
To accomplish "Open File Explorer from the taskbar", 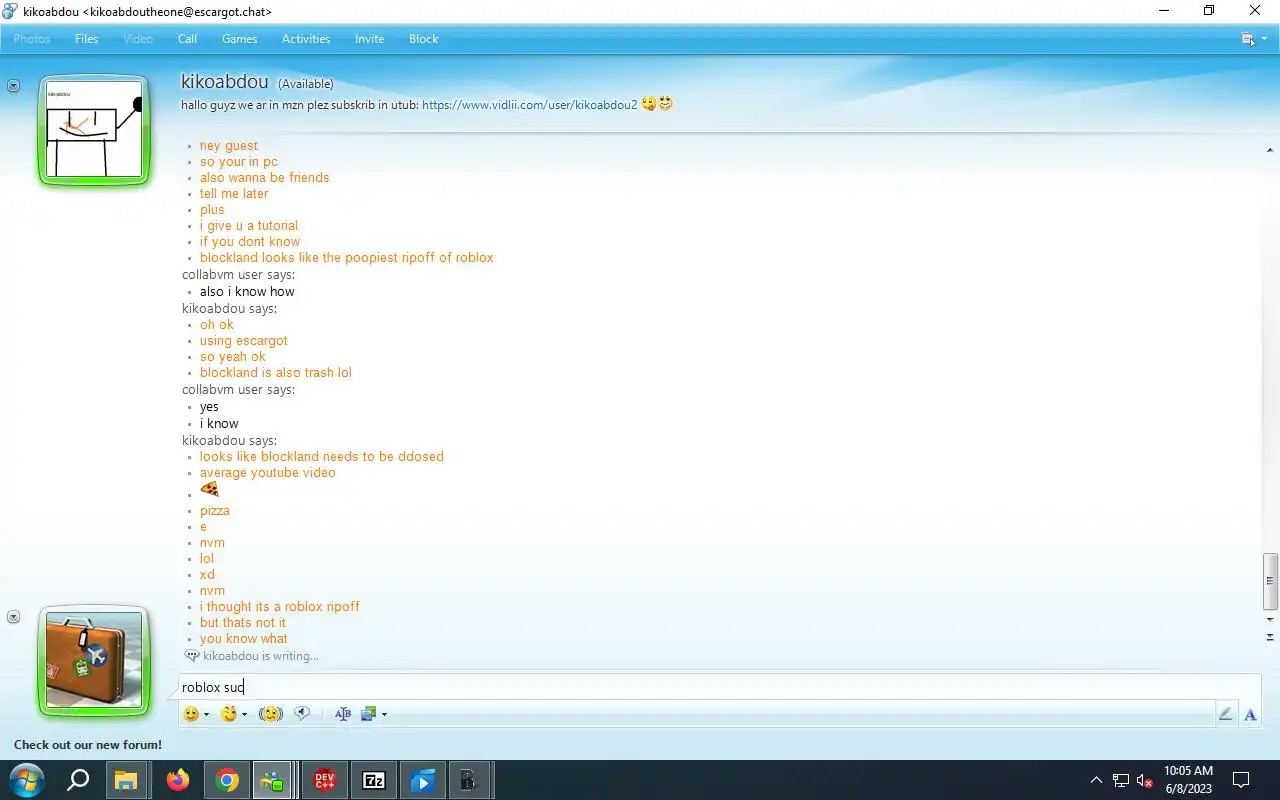I will [125, 781].
